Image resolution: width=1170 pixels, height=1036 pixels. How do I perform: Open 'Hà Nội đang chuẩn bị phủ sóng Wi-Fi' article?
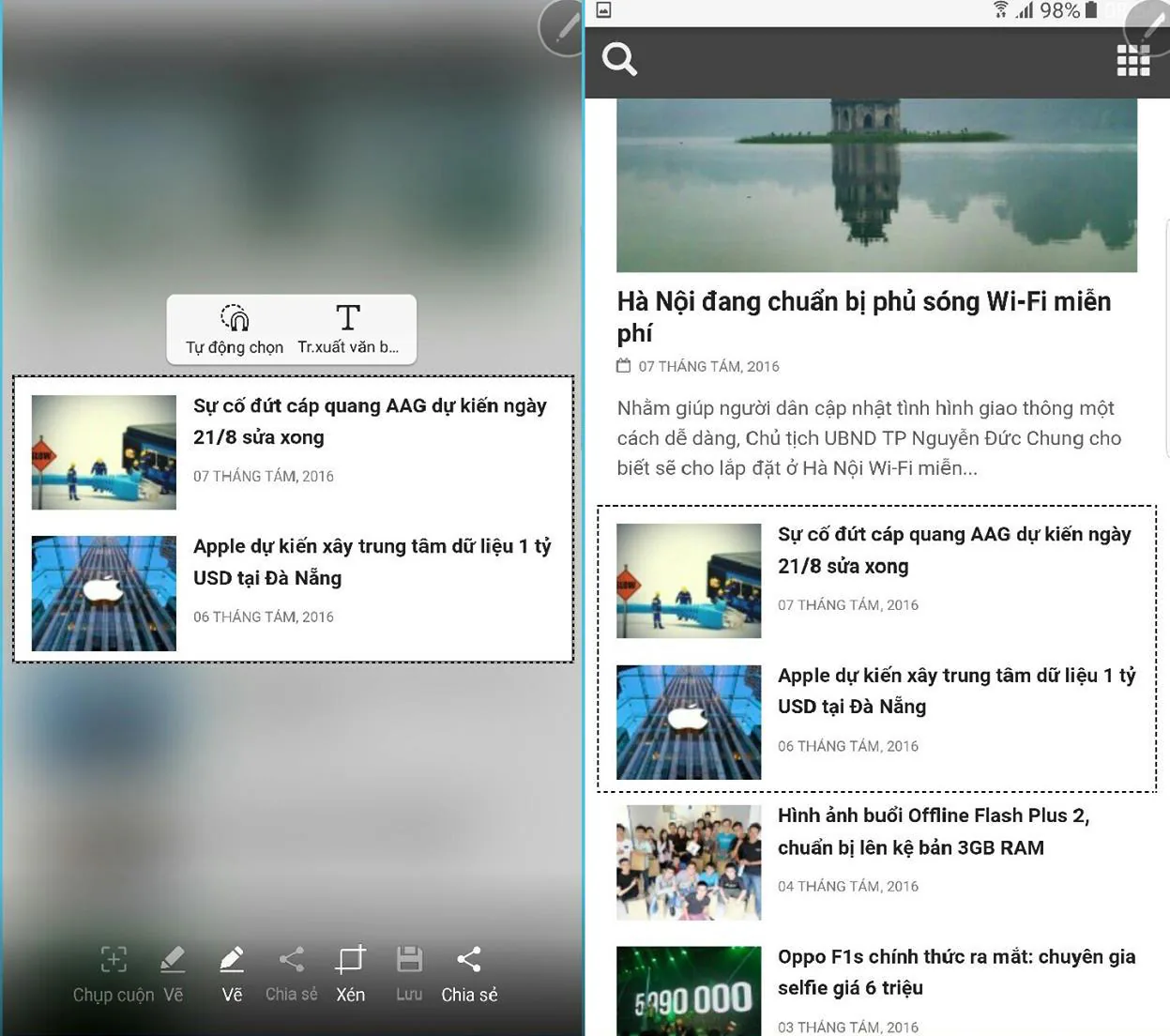(x=864, y=317)
